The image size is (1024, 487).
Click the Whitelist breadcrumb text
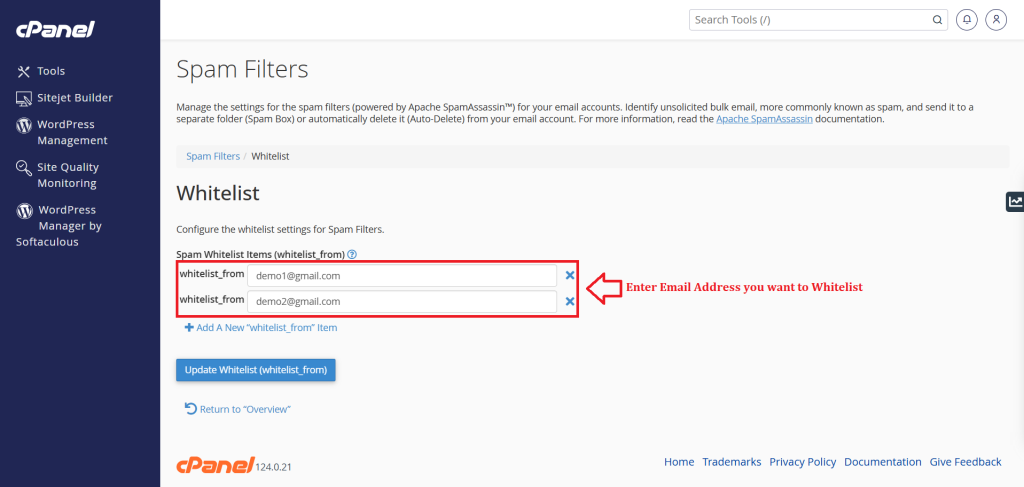pos(270,157)
